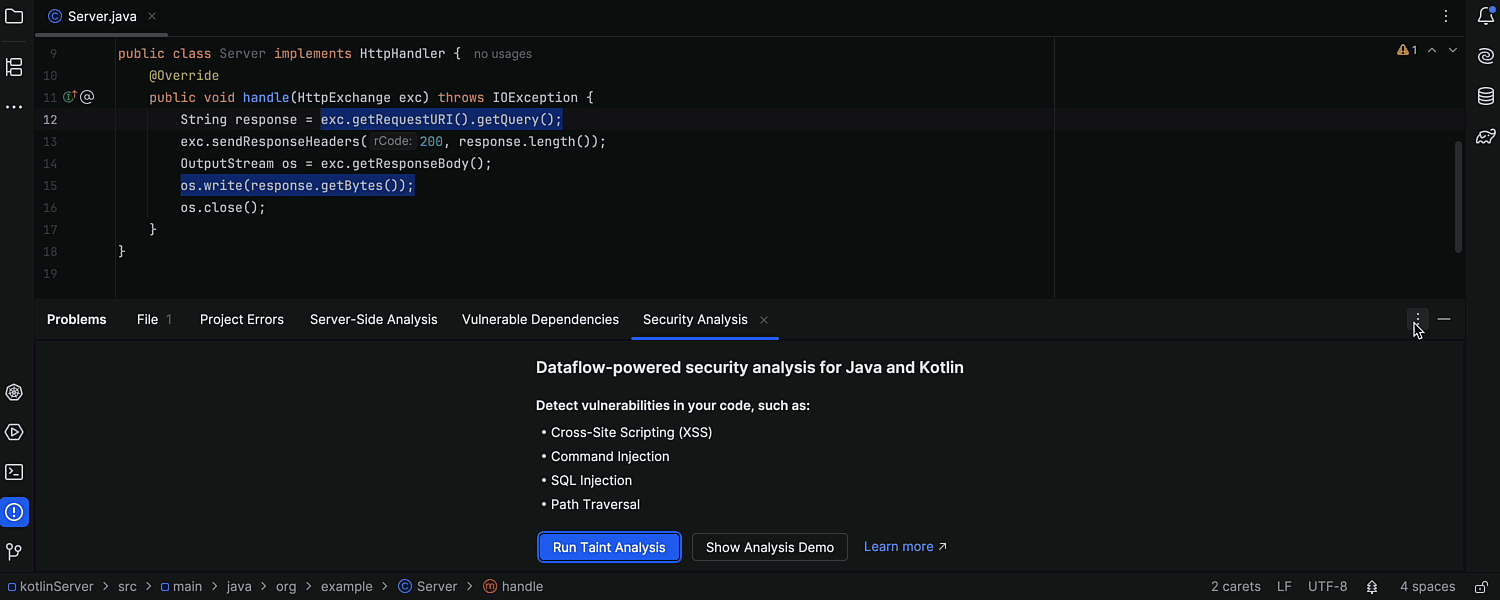Open the Services hexagon play icon
The height and width of the screenshot is (600, 1500).
pos(14,432)
